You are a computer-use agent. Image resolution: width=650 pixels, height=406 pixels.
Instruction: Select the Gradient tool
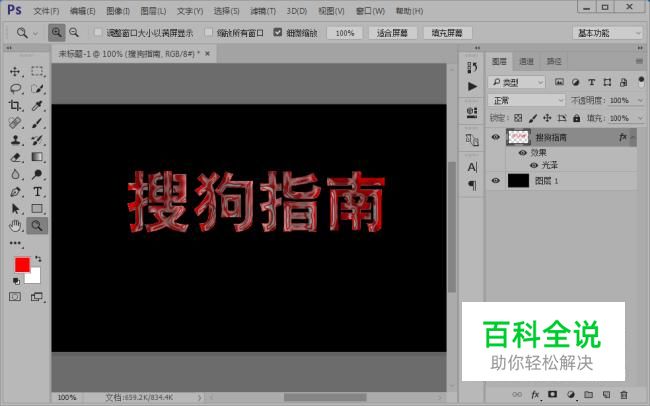tap(37, 157)
